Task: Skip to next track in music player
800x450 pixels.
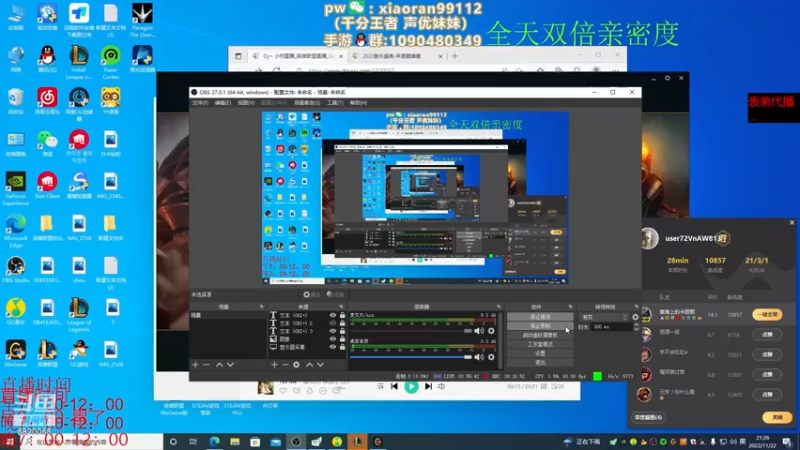Action: [429, 386]
